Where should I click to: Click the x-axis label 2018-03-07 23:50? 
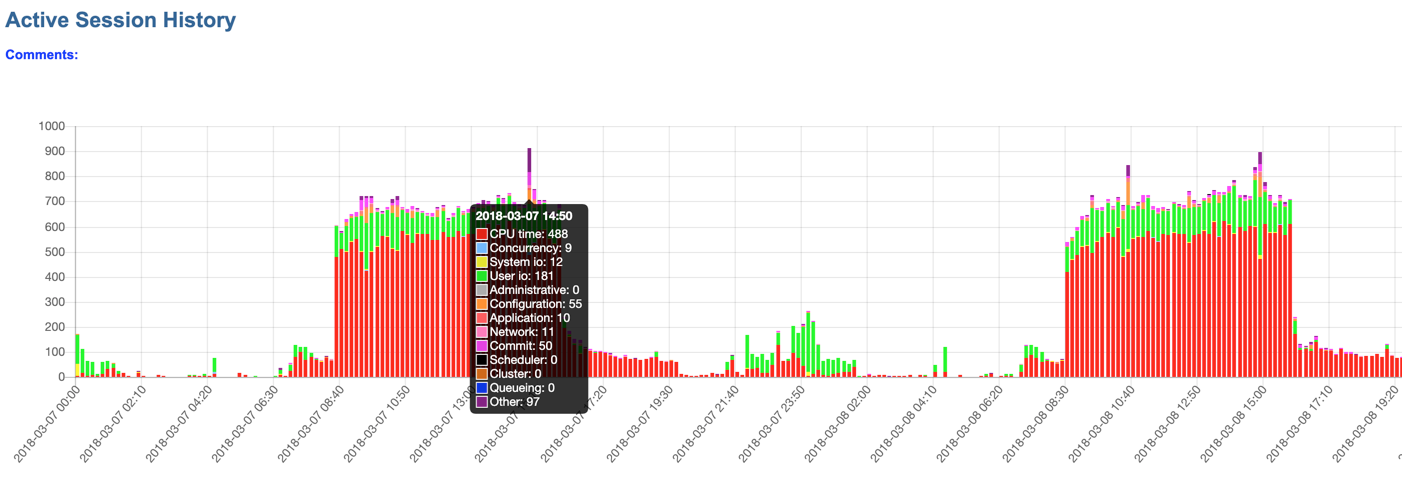coord(769,425)
